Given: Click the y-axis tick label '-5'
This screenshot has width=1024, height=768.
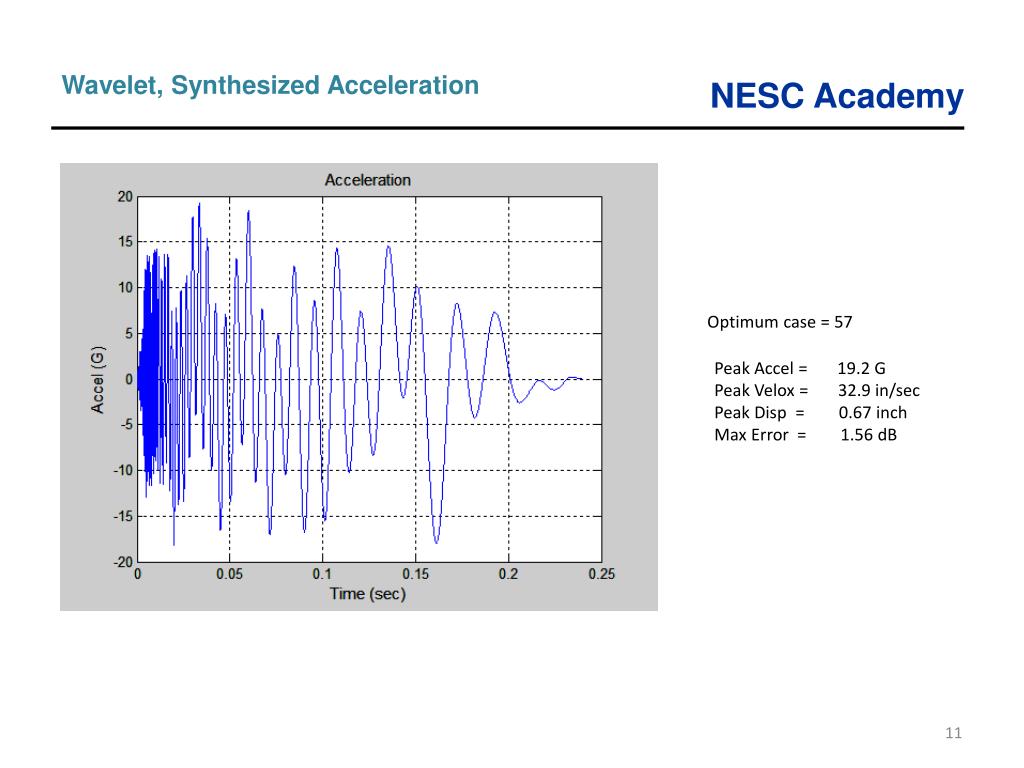Looking at the screenshot, I should coord(125,425).
